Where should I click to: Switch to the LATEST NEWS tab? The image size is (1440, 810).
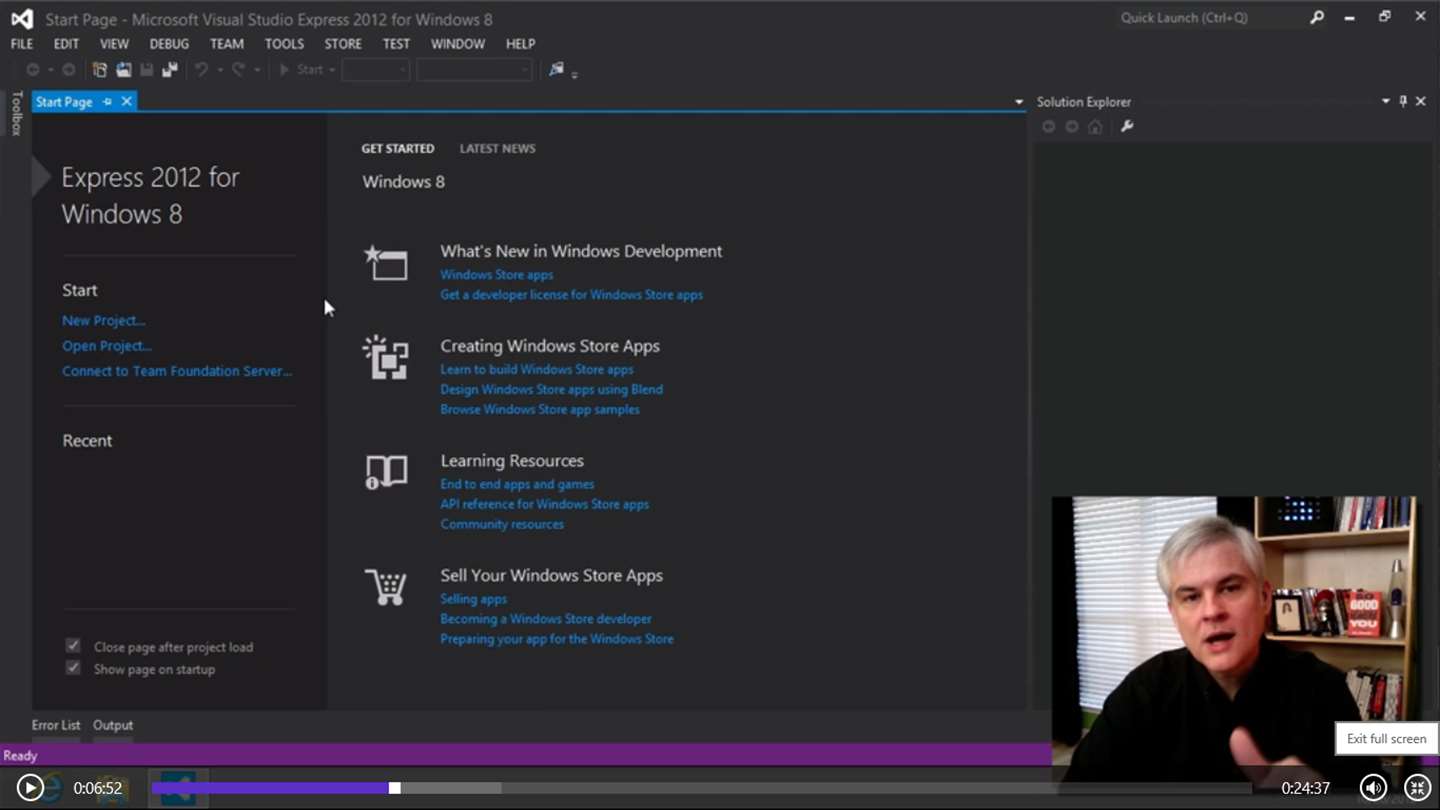click(497, 148)
